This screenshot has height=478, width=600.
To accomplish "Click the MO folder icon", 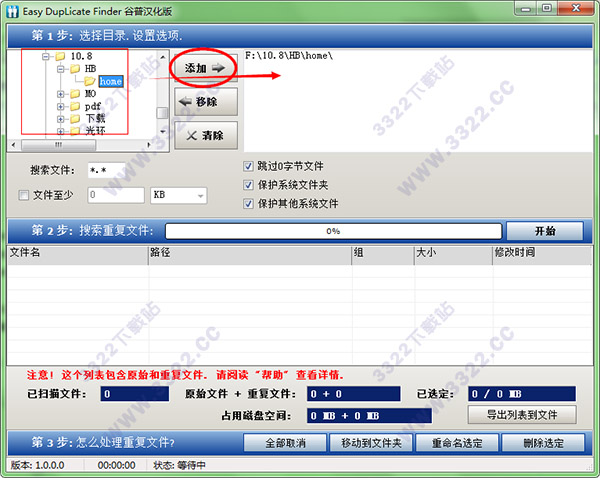I will pos(75,94).
